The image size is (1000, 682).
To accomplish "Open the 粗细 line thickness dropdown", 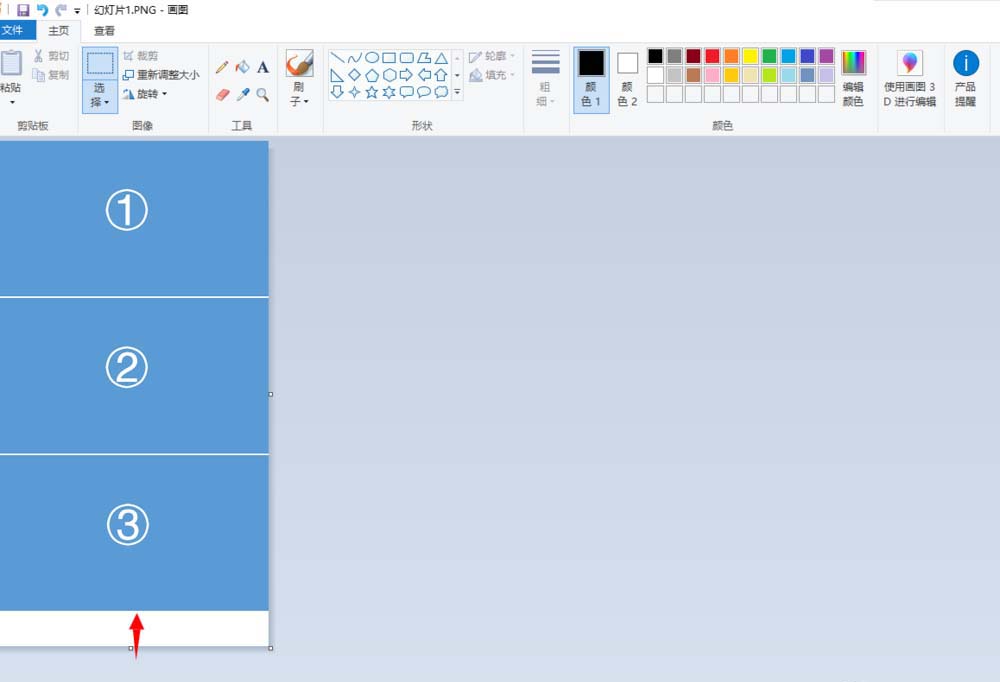I will click(x=545, y=78).
